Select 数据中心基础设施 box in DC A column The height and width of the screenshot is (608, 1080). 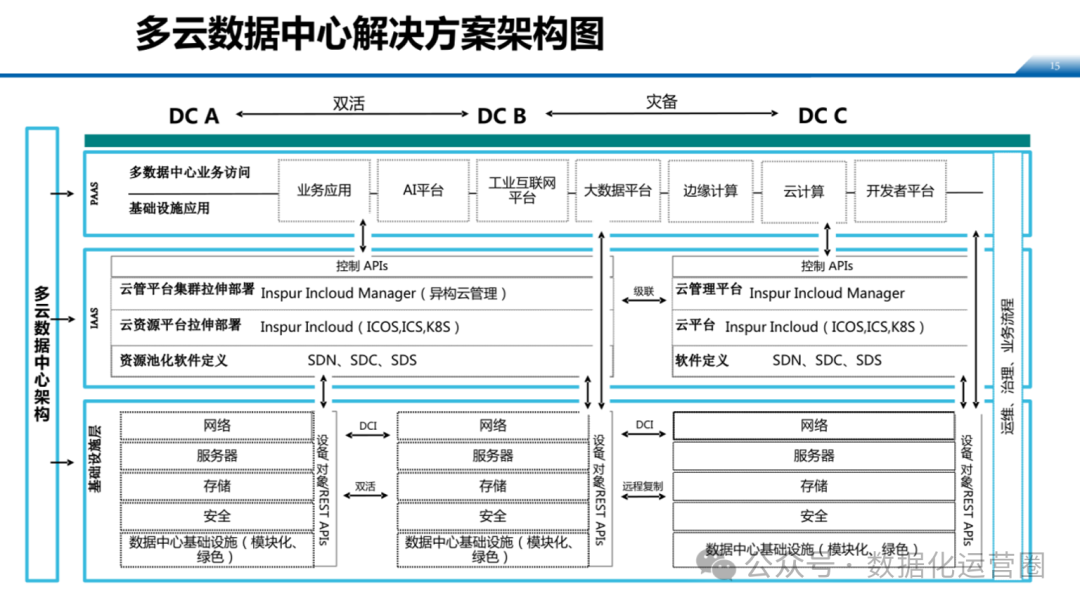(x=217, y=549)
